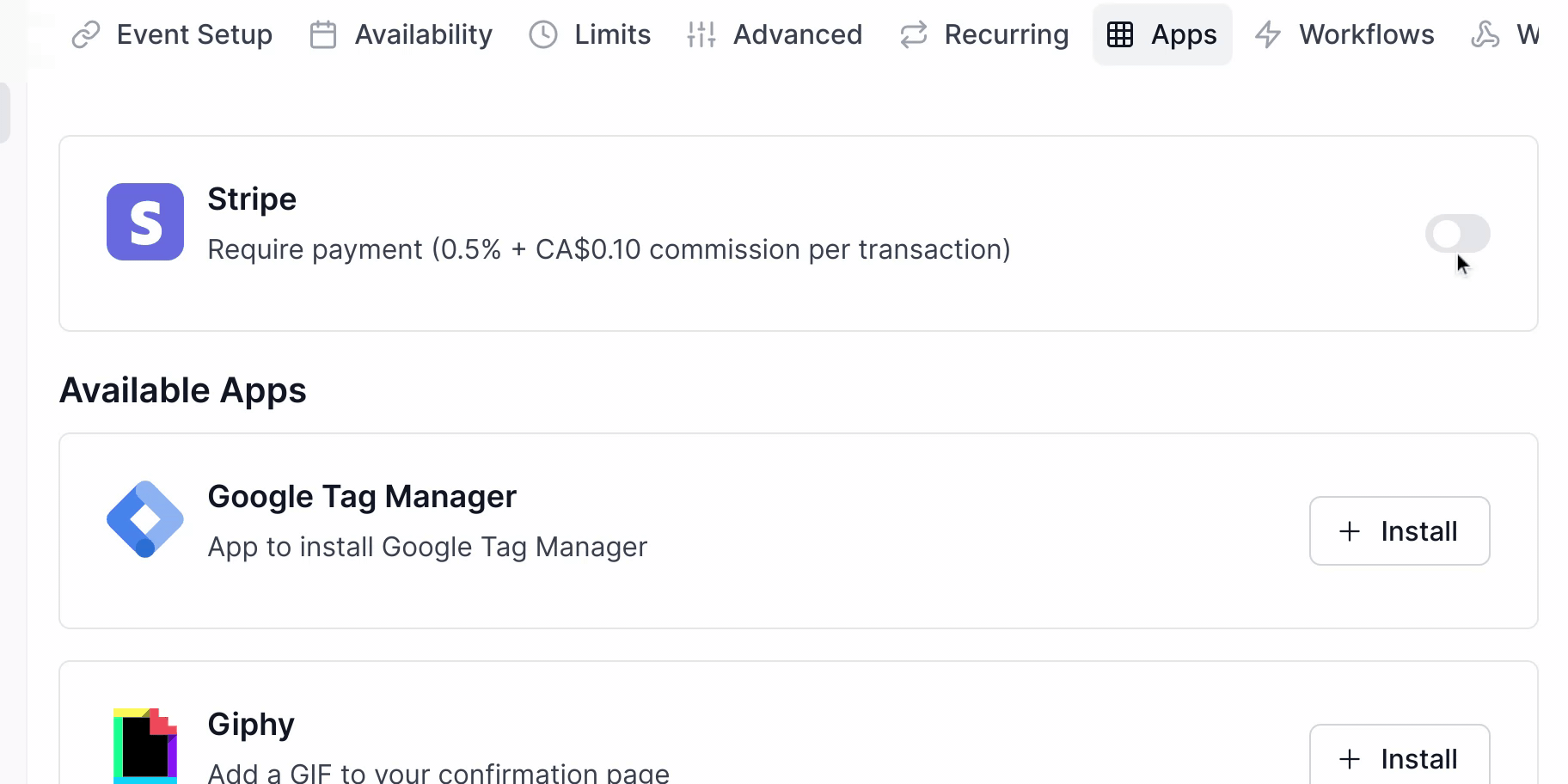Install the Google Tag Manager app

point(1399,531)
